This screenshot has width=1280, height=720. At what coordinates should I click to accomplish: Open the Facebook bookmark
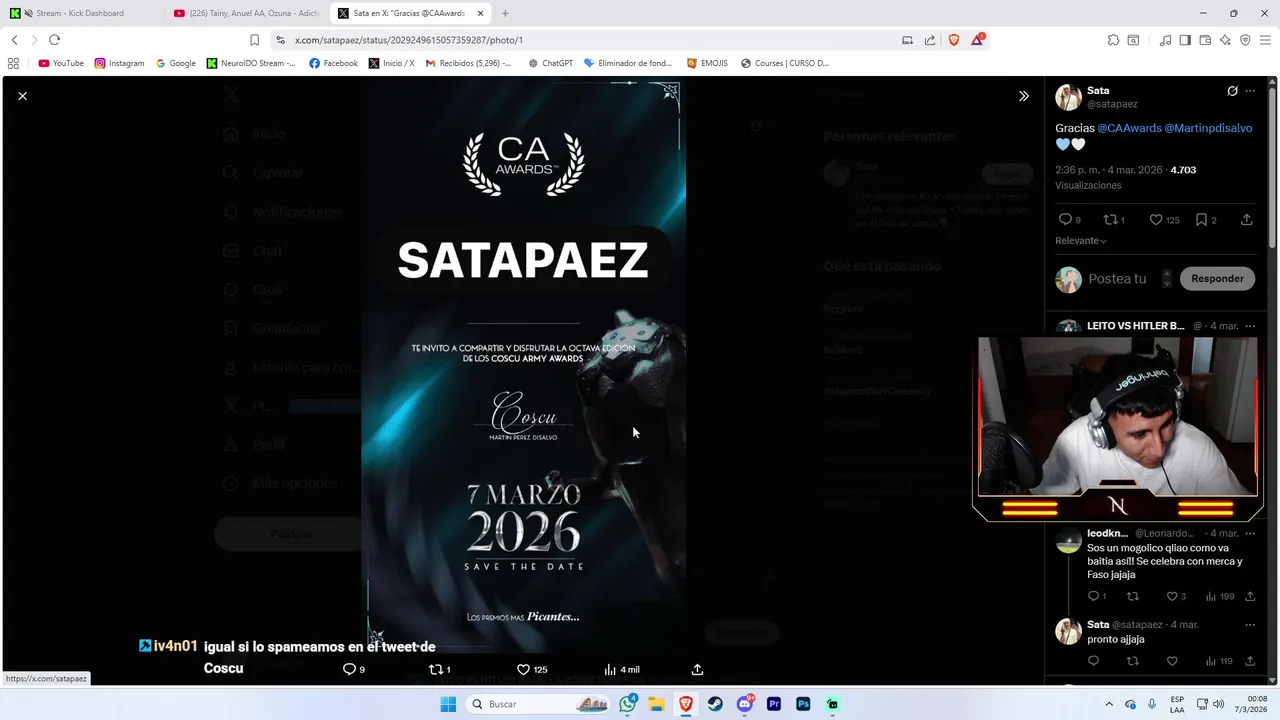[x=333, y=63]
